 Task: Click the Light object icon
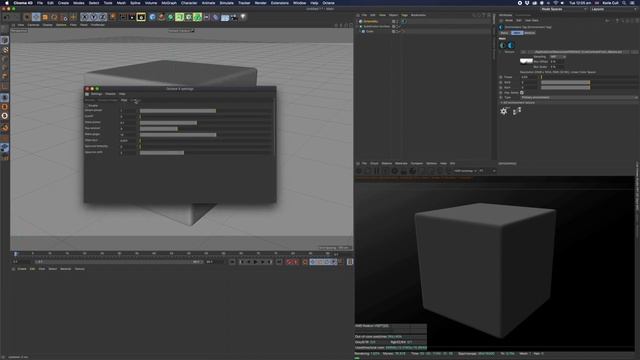pyautogui.click(x=243, y=17)
